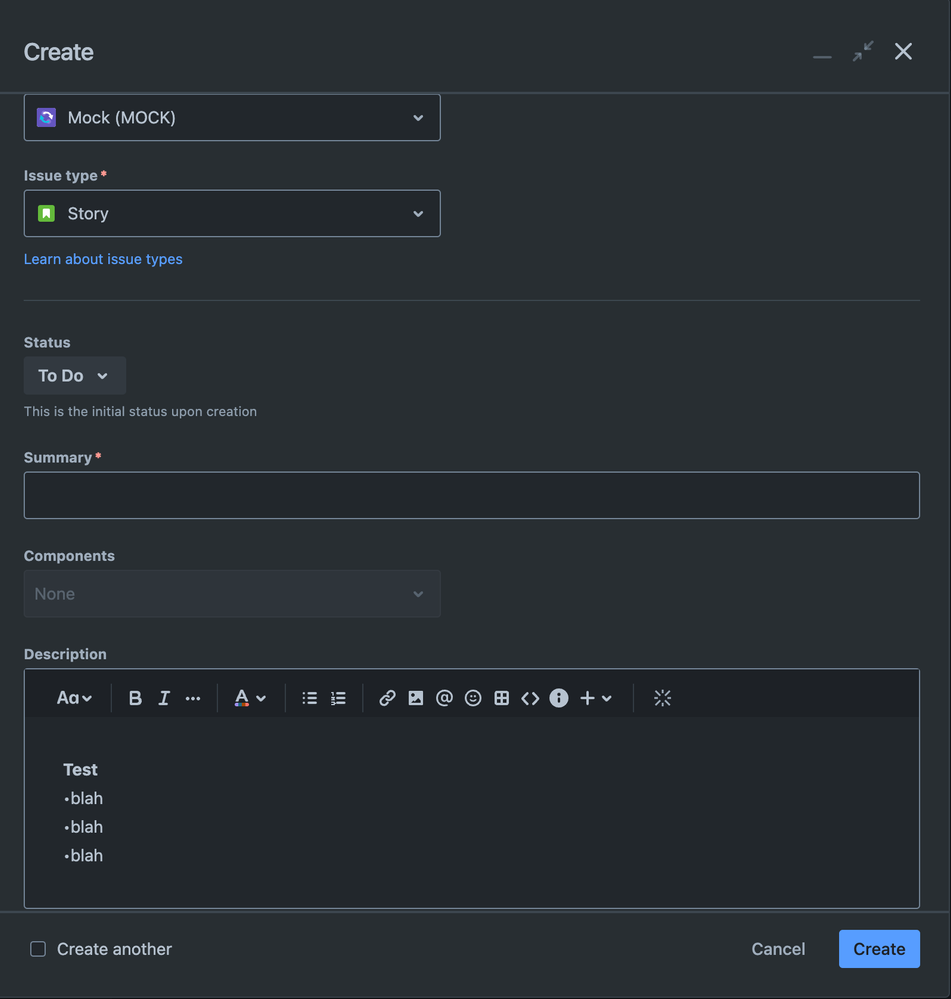Toggle bold formatting in description
Viewport: 951px width, 999px height.
(135, 698)
